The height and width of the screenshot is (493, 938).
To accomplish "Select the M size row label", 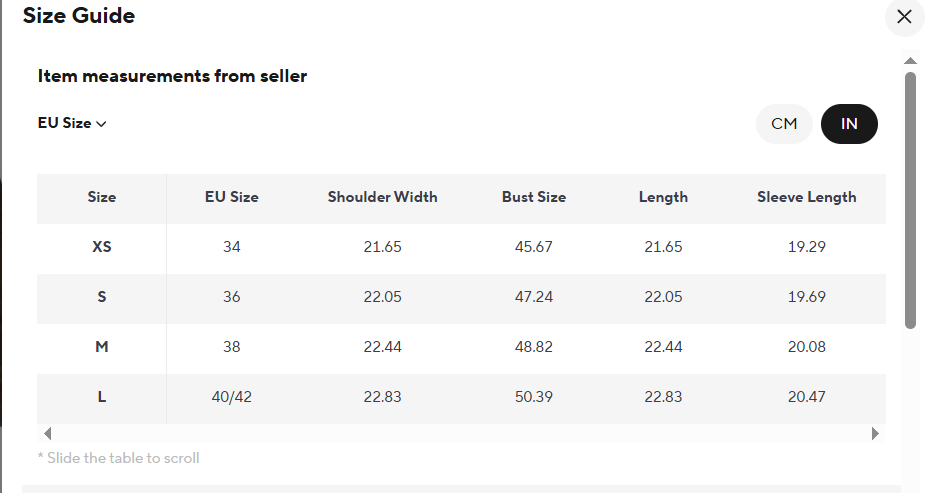I will point(102,347).
